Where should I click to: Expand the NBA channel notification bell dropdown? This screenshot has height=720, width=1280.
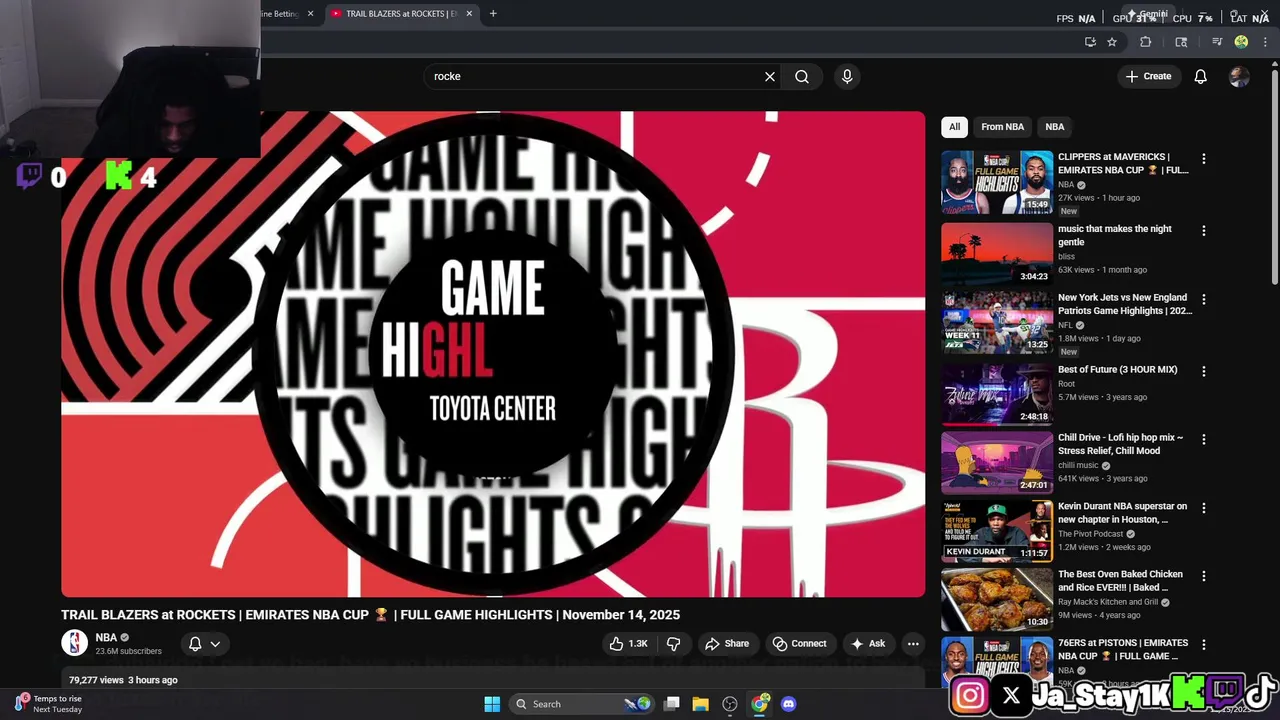205,644
